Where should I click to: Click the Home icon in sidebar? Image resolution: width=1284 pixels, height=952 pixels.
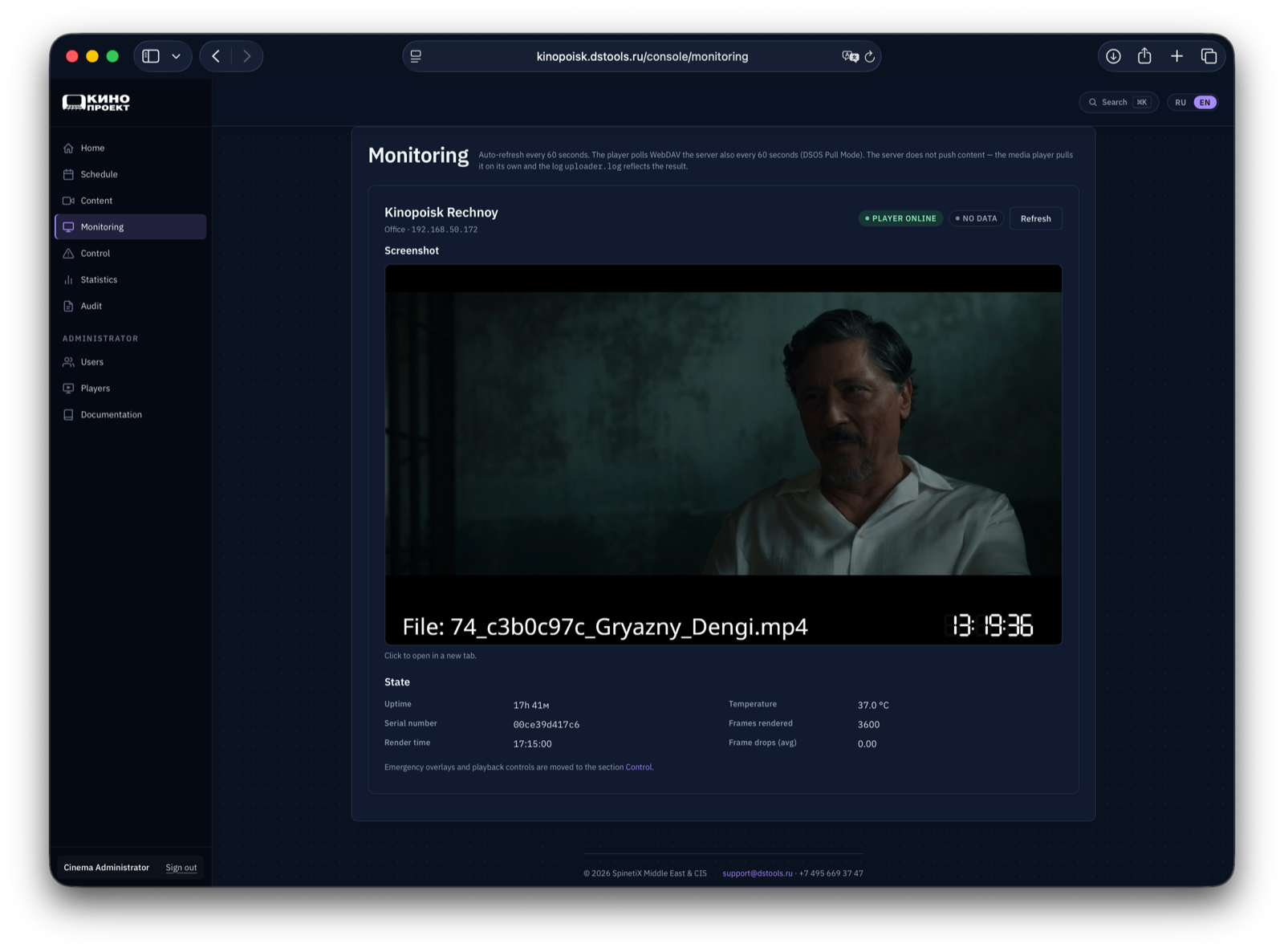tap(68, 148)
